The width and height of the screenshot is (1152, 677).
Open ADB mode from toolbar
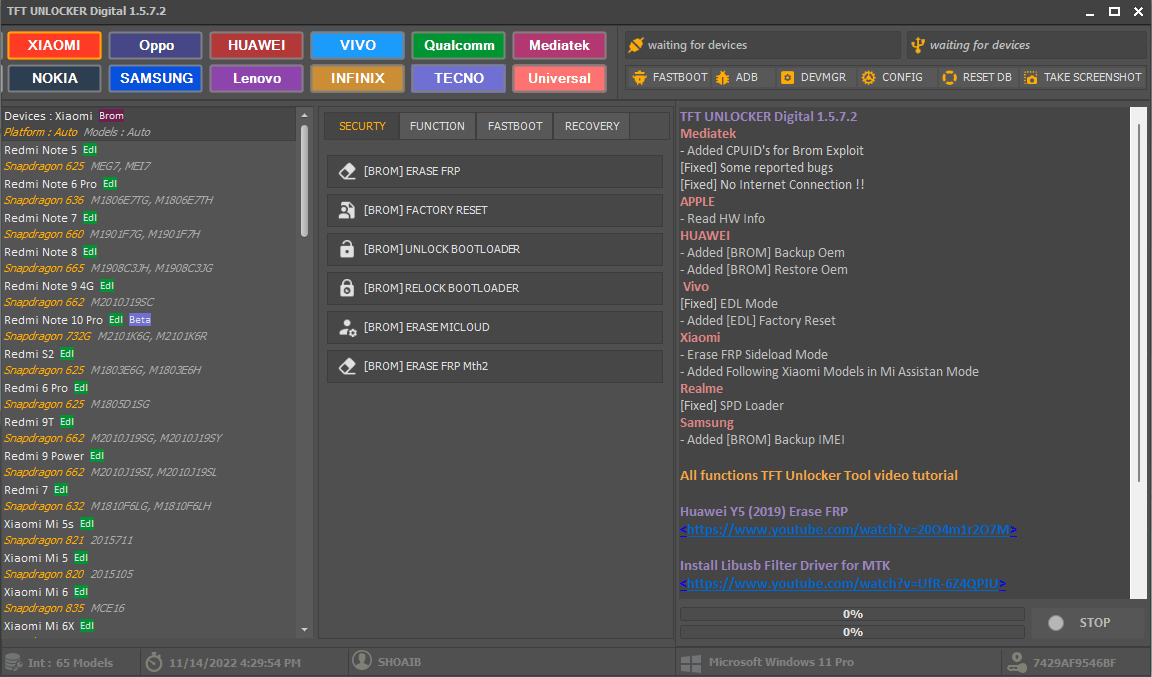click(722, 77)
